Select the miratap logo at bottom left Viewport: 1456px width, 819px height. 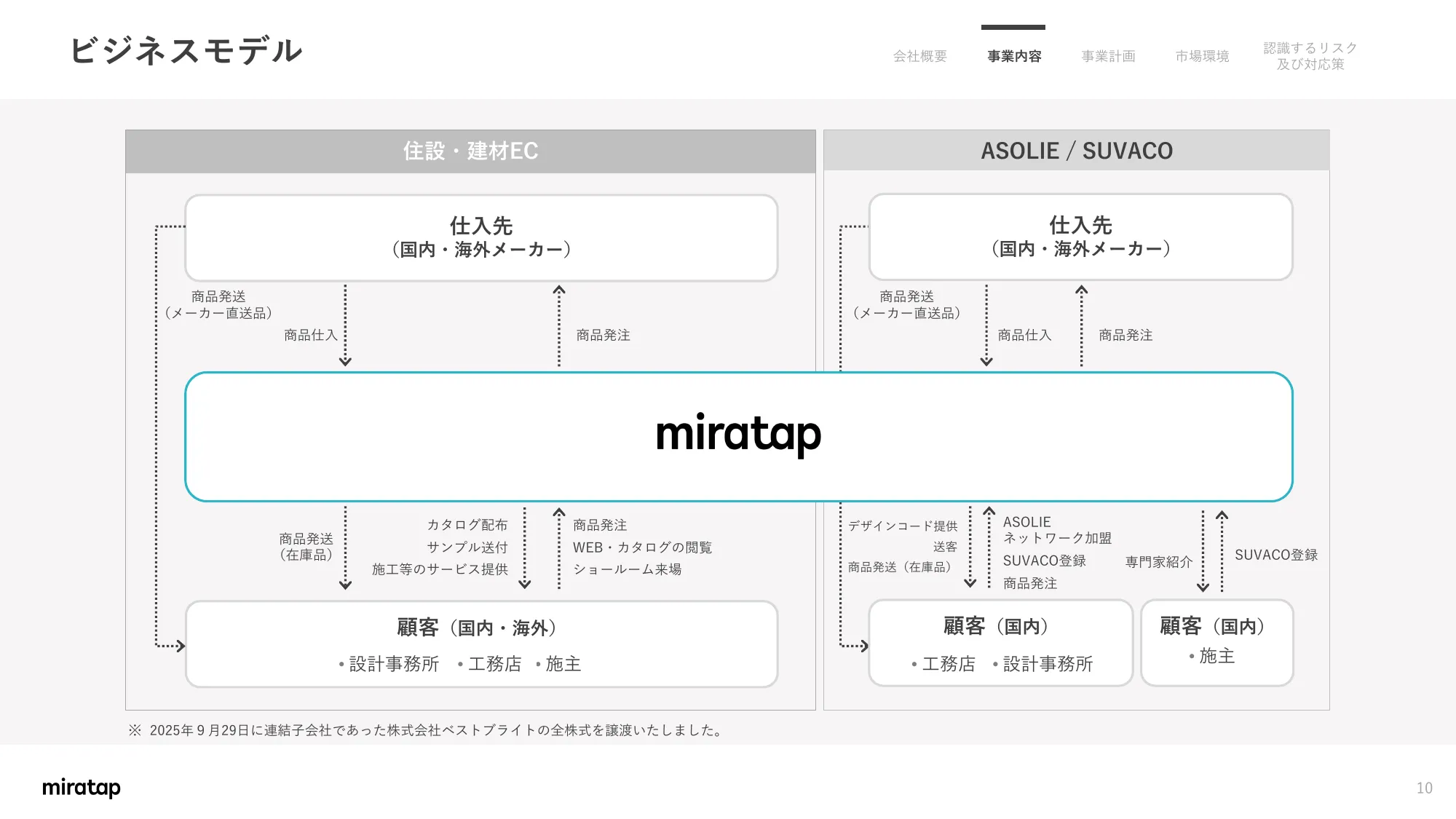(x=82, y=787)
